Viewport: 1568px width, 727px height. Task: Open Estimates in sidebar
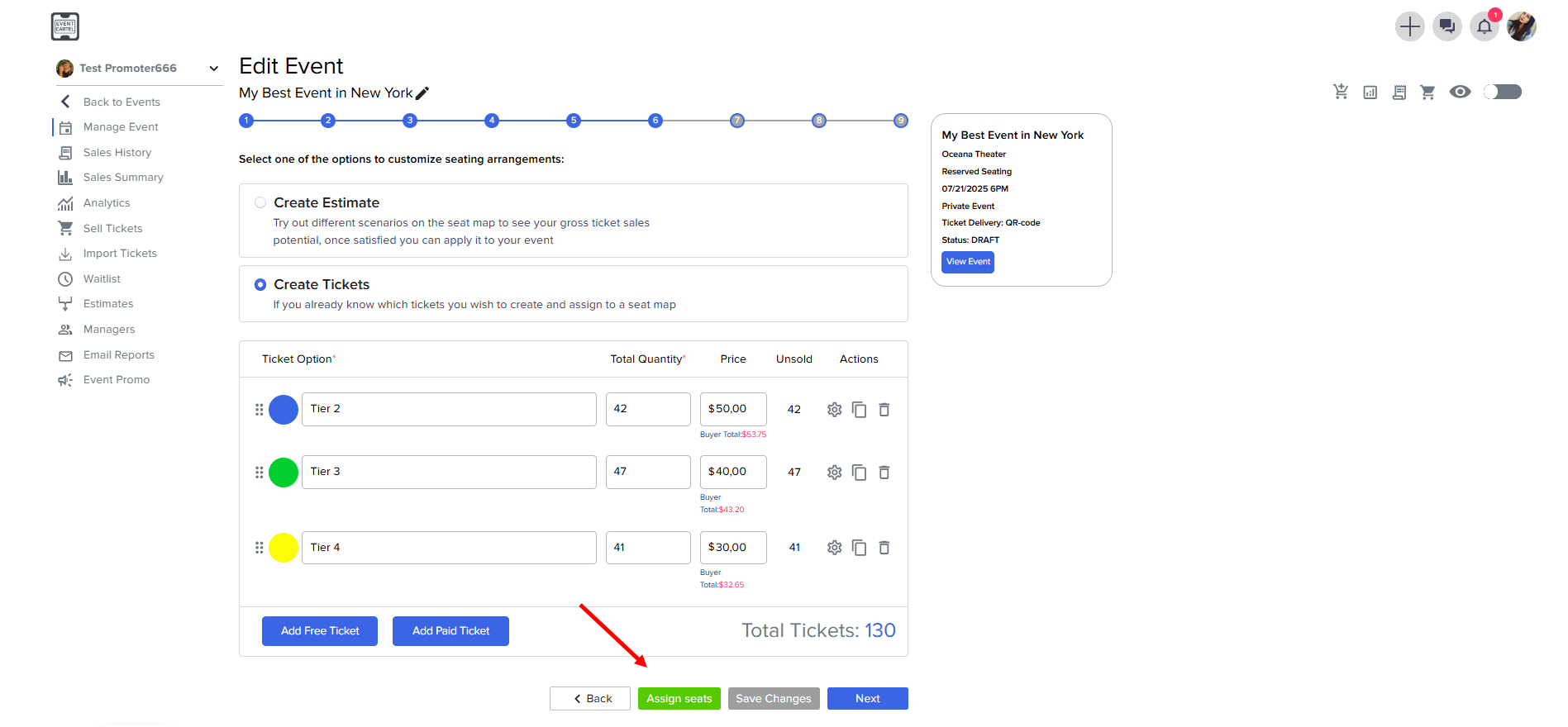(x=108, y=304)
